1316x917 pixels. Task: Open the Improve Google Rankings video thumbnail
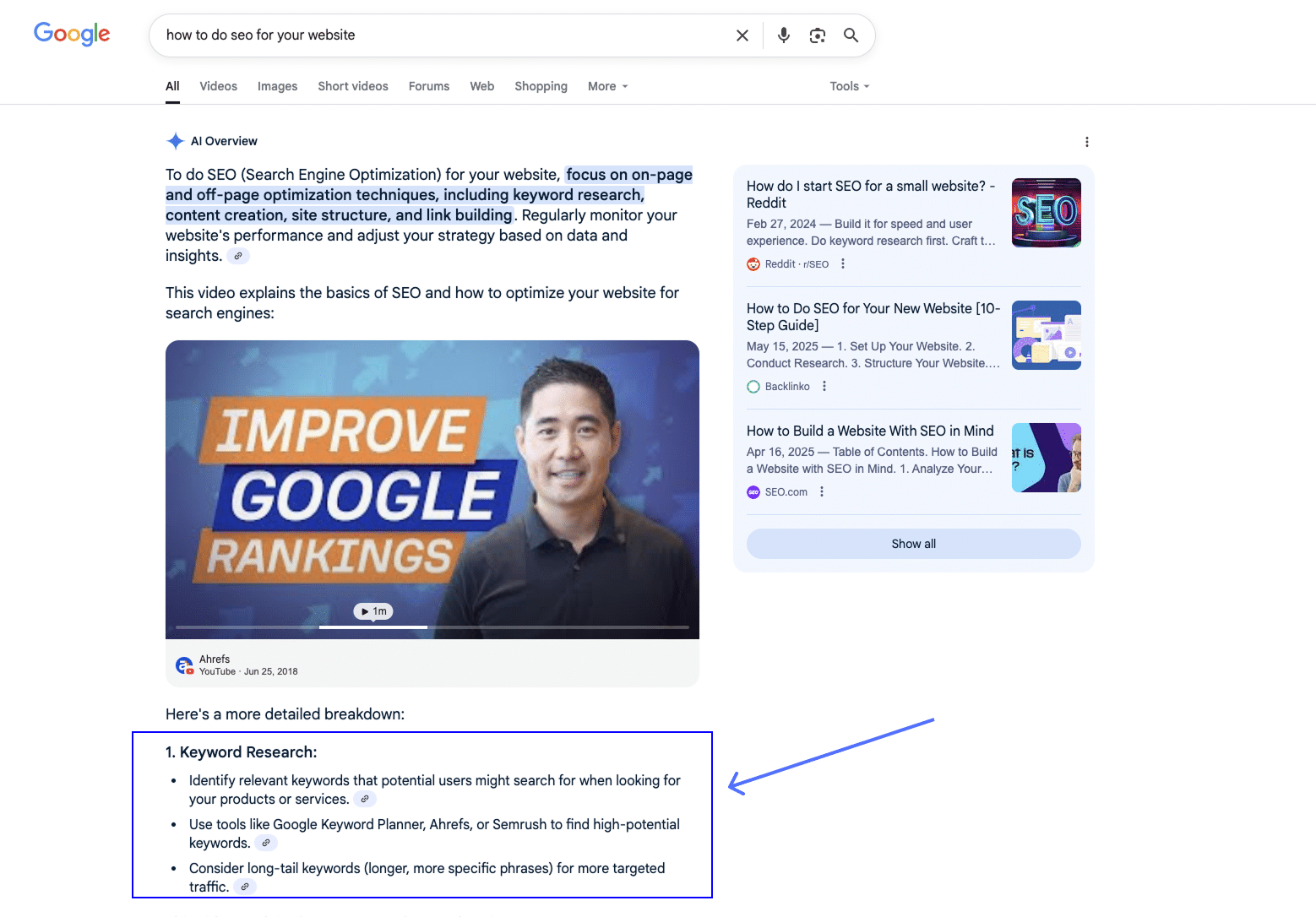point(432,490)
